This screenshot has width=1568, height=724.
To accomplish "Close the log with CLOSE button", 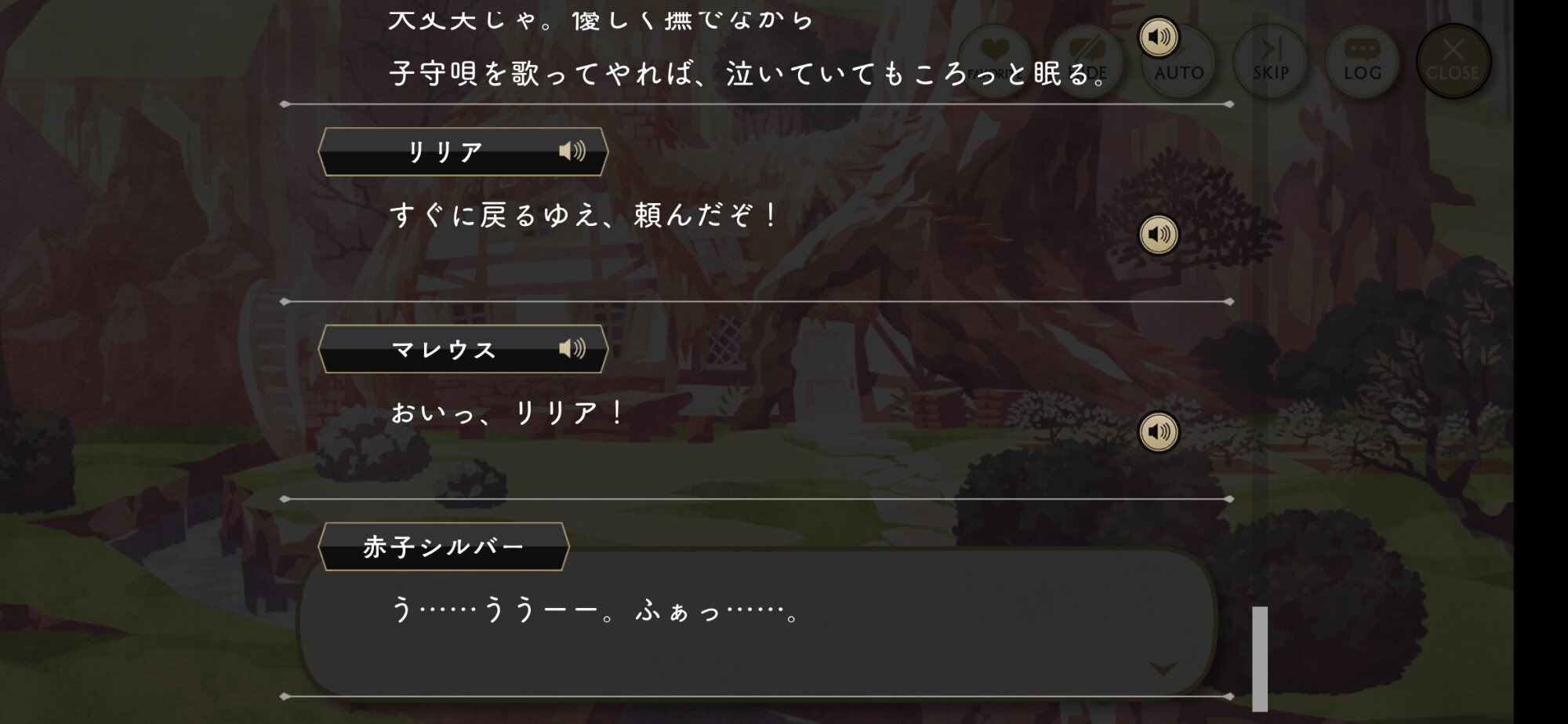I will point(1453,61).
